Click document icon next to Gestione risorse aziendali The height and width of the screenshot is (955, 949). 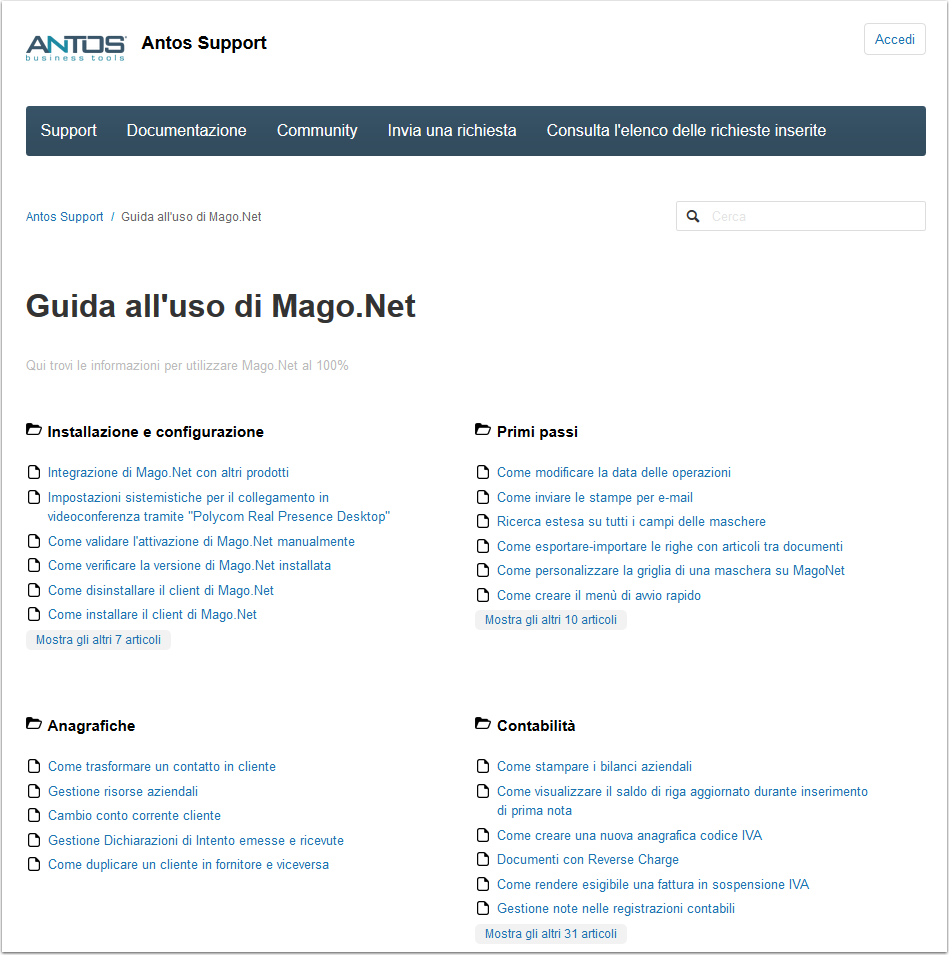34,791
